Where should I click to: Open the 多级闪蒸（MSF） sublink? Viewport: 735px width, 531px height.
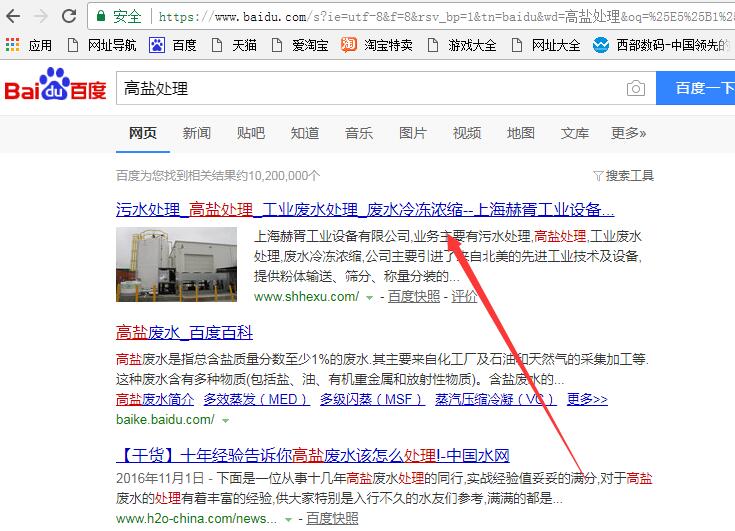373,399
